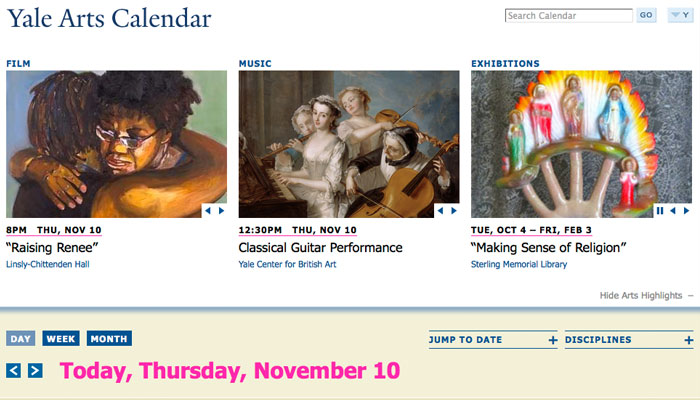700x400 pixels.
Task: Expand the Jump to Date panel
Action: click(493, 340)
